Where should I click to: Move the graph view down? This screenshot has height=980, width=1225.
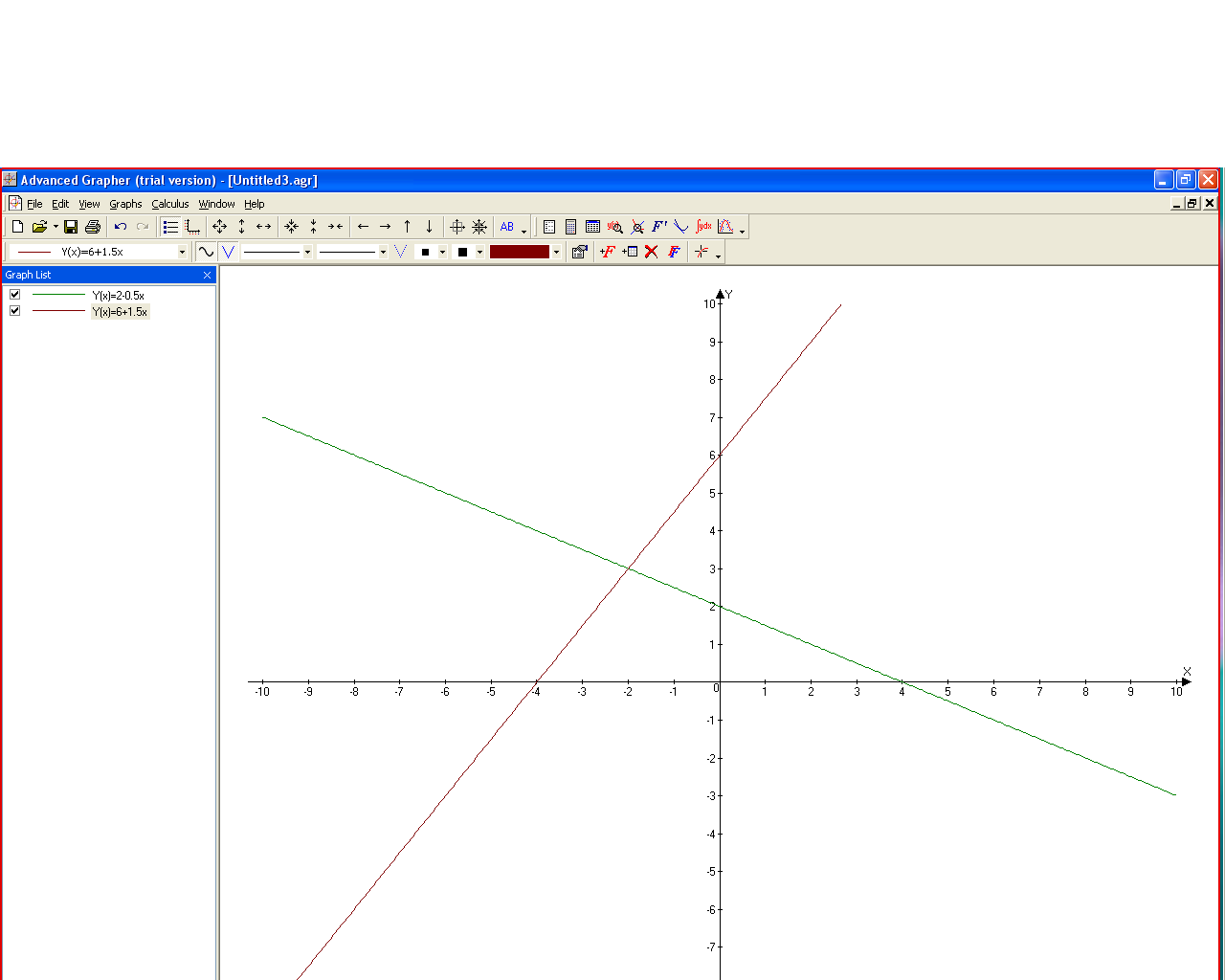429,227
